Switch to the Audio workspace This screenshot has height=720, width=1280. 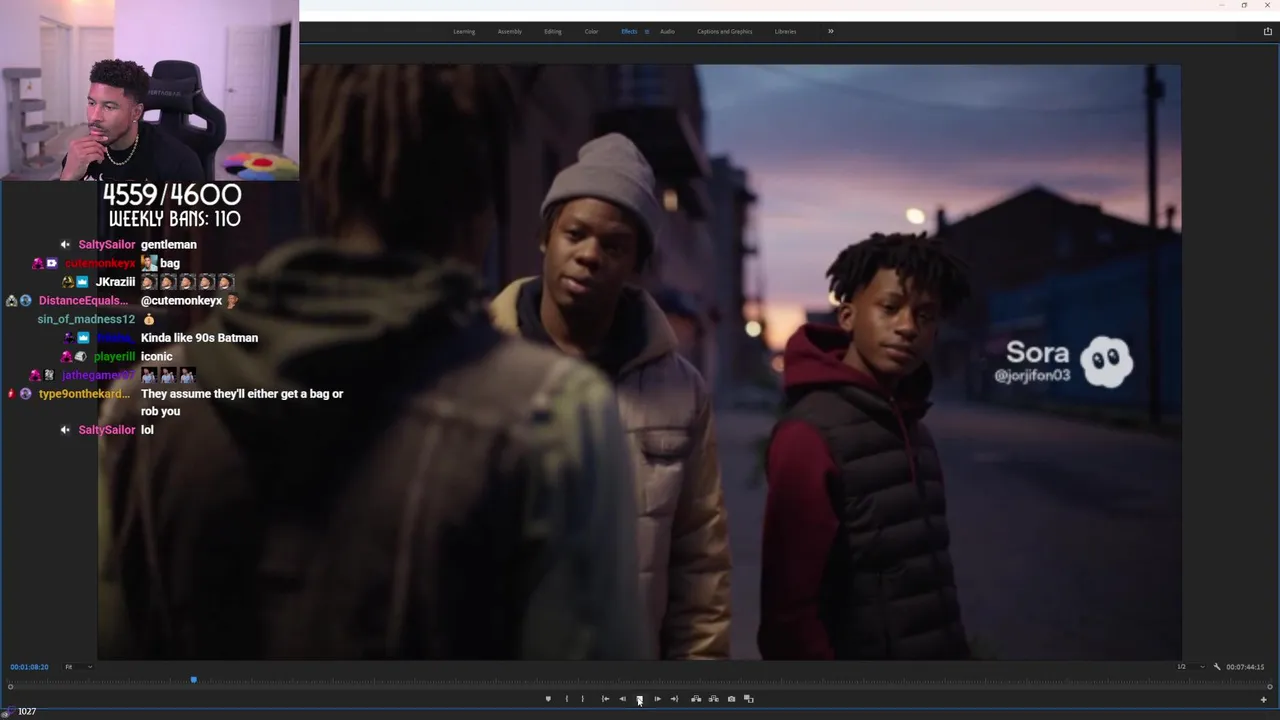coord(667,31)
